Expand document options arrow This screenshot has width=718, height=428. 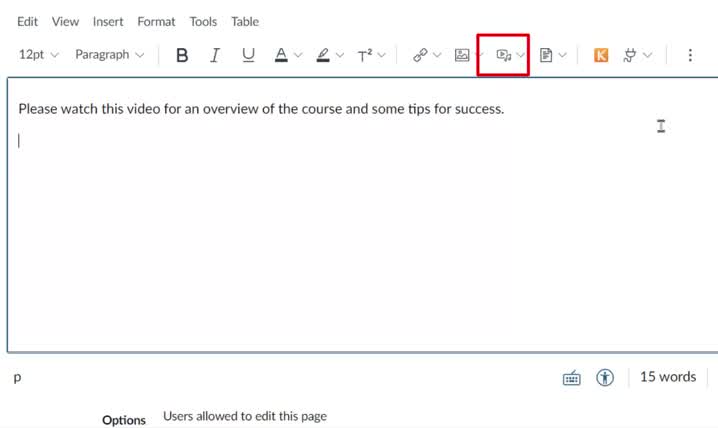click(x=562, y=55)
